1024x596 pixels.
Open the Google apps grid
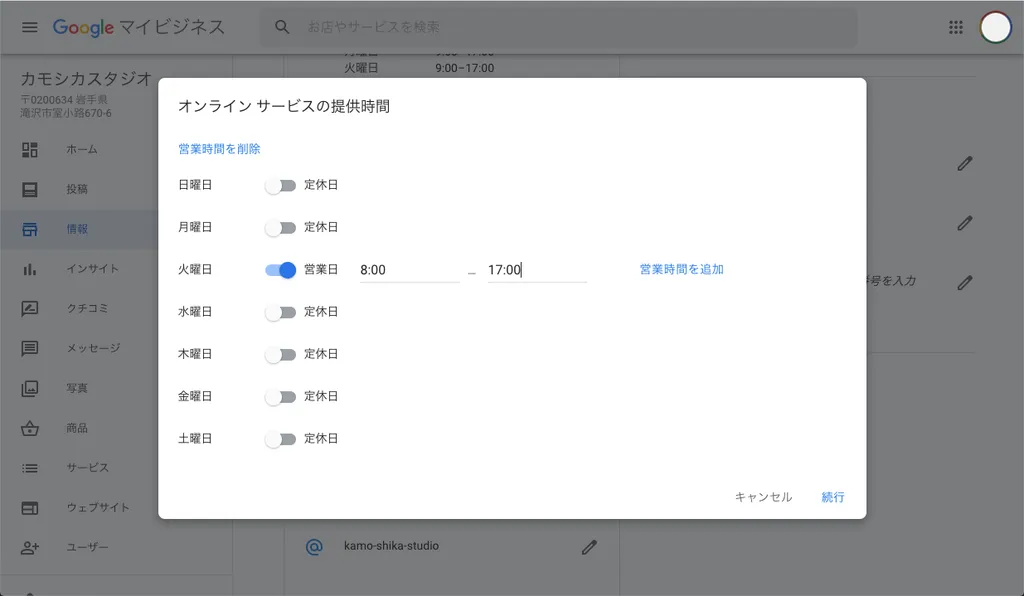pos(955,27)
